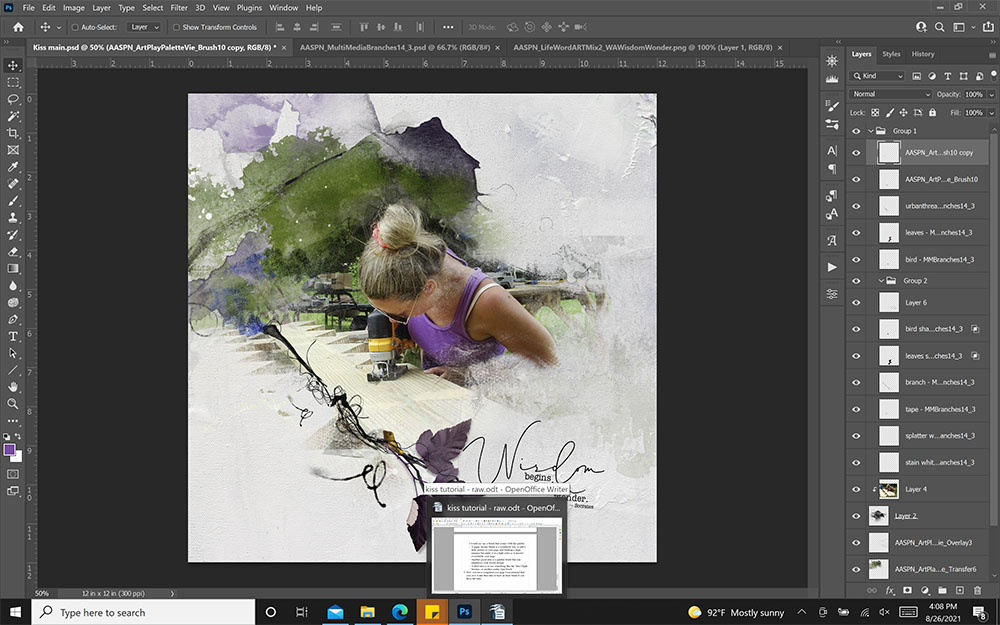Enable Show Transform Controls checkbox
This screenshot has height=625, width=1000.
[176, 27]
